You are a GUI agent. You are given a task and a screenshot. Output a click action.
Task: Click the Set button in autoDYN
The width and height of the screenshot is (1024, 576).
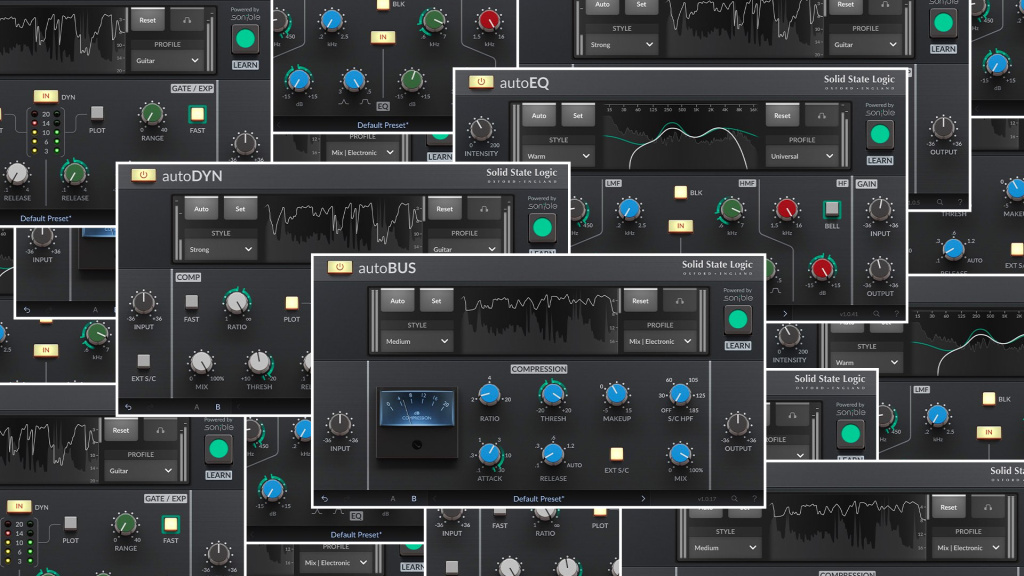tap(240, 209)
